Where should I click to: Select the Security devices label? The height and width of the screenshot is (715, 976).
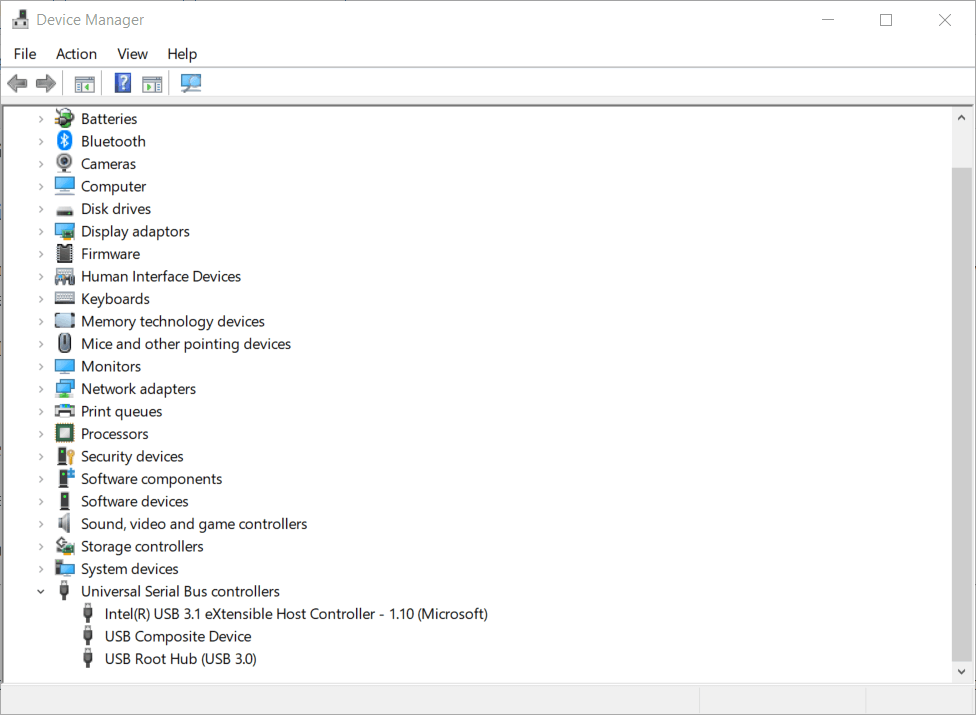tap(132, 457)
